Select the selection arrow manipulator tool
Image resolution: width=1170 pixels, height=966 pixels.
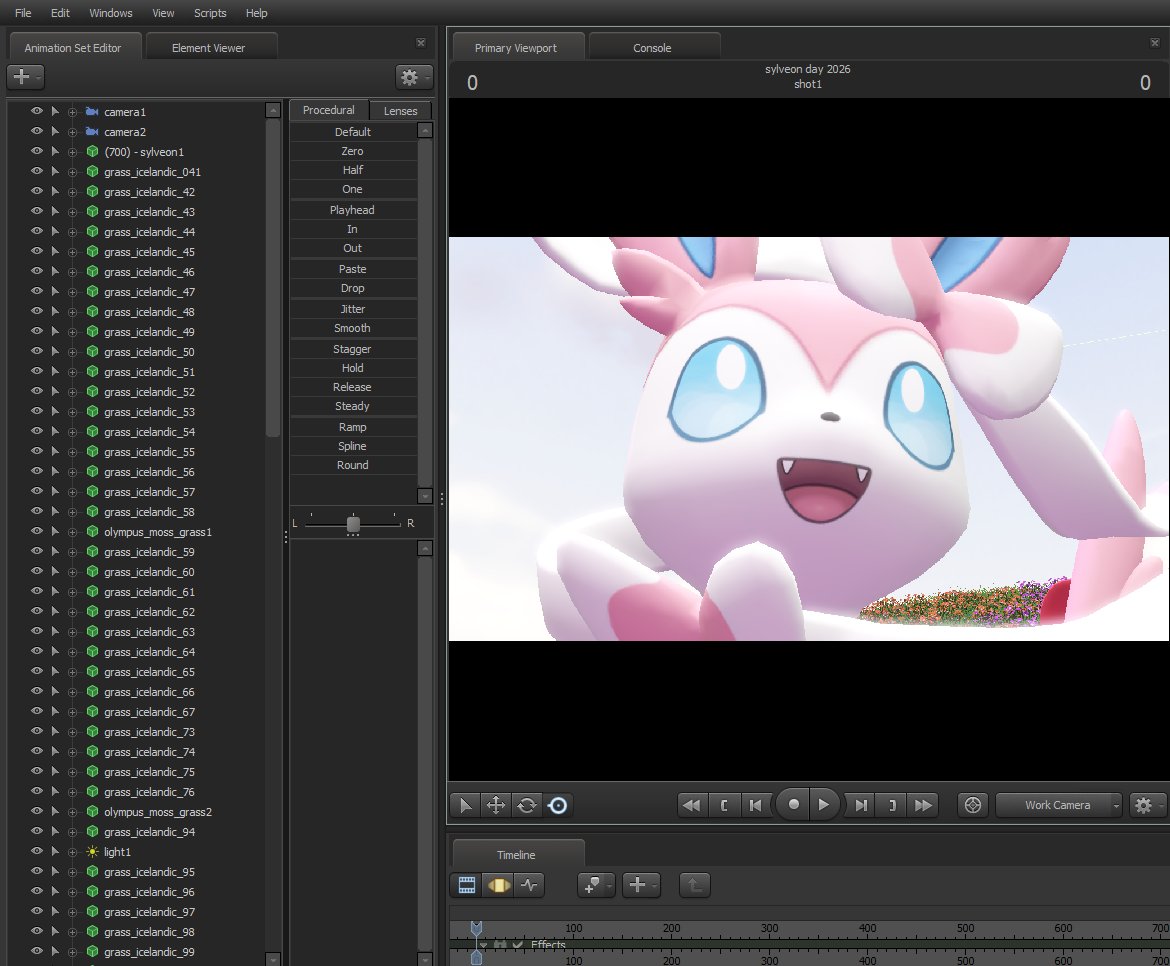pos(465,805)
